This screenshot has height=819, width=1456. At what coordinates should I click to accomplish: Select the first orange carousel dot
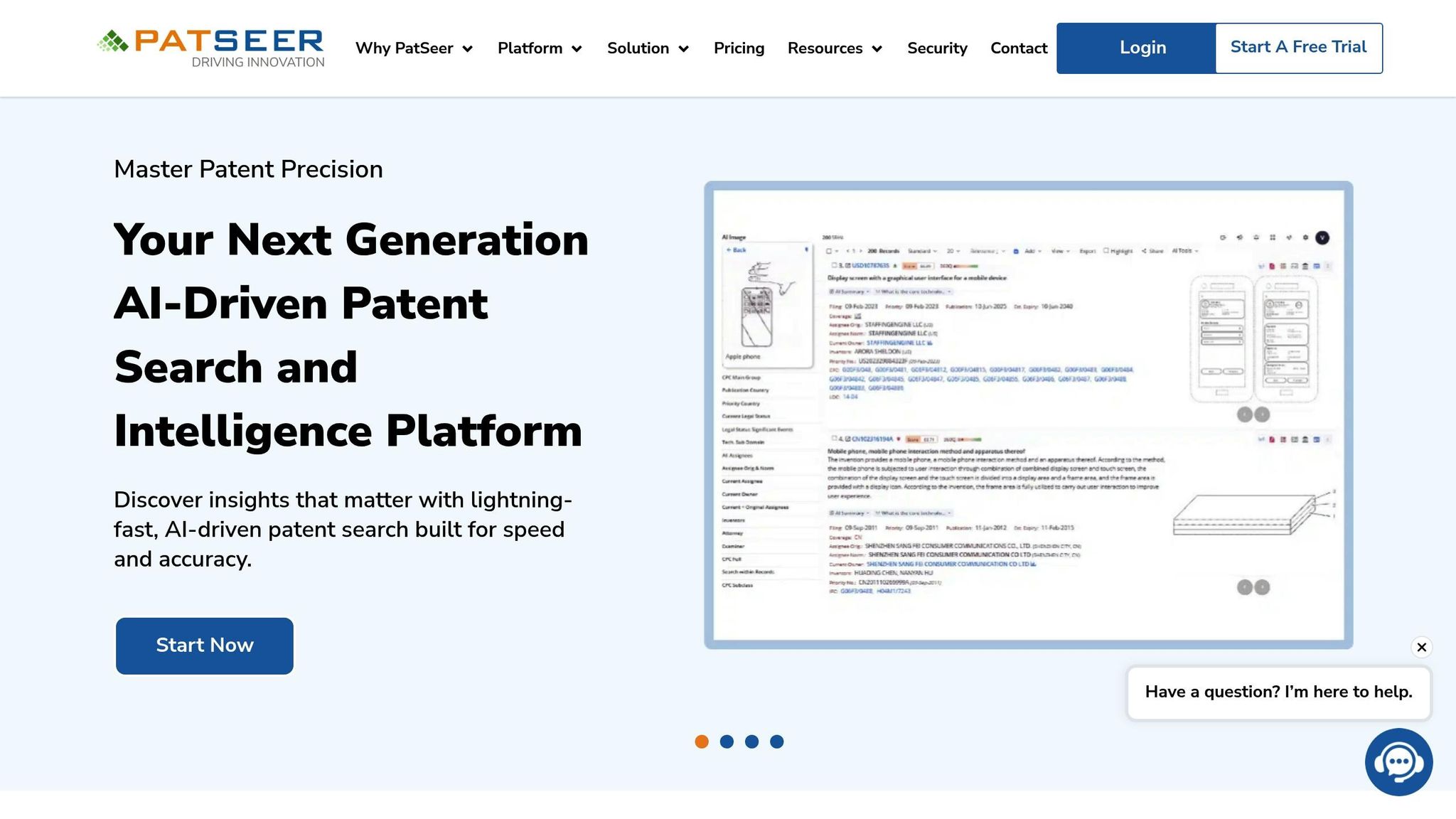[702, 742]
